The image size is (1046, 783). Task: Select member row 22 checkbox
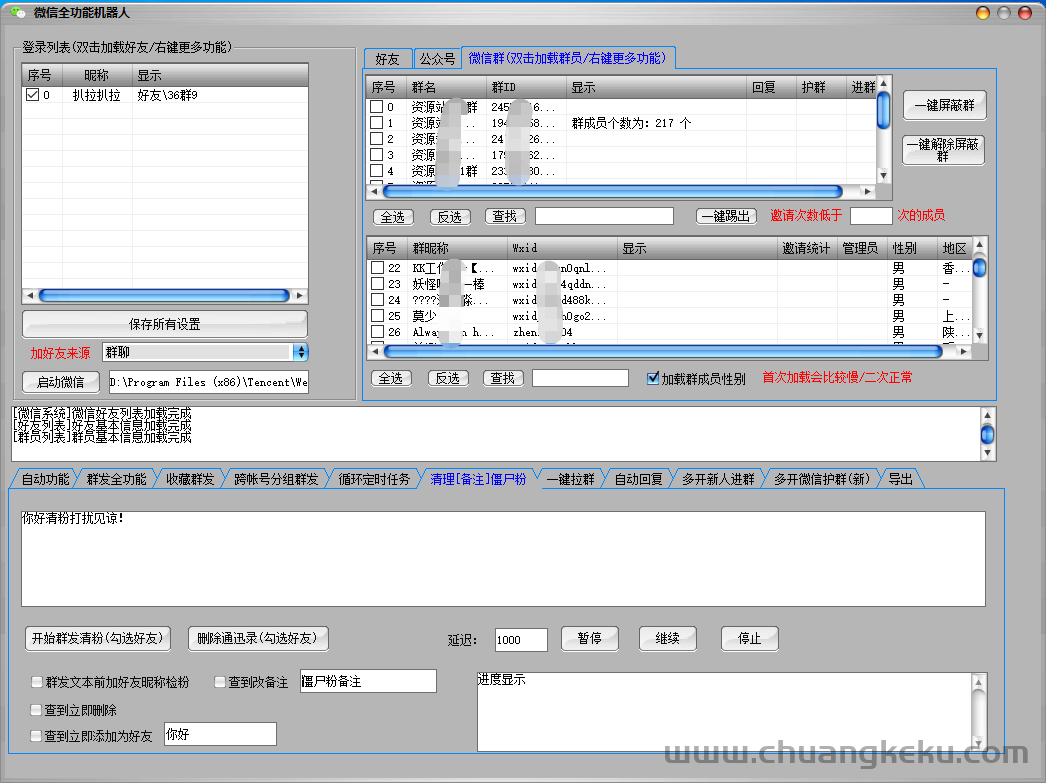(378, 267)
